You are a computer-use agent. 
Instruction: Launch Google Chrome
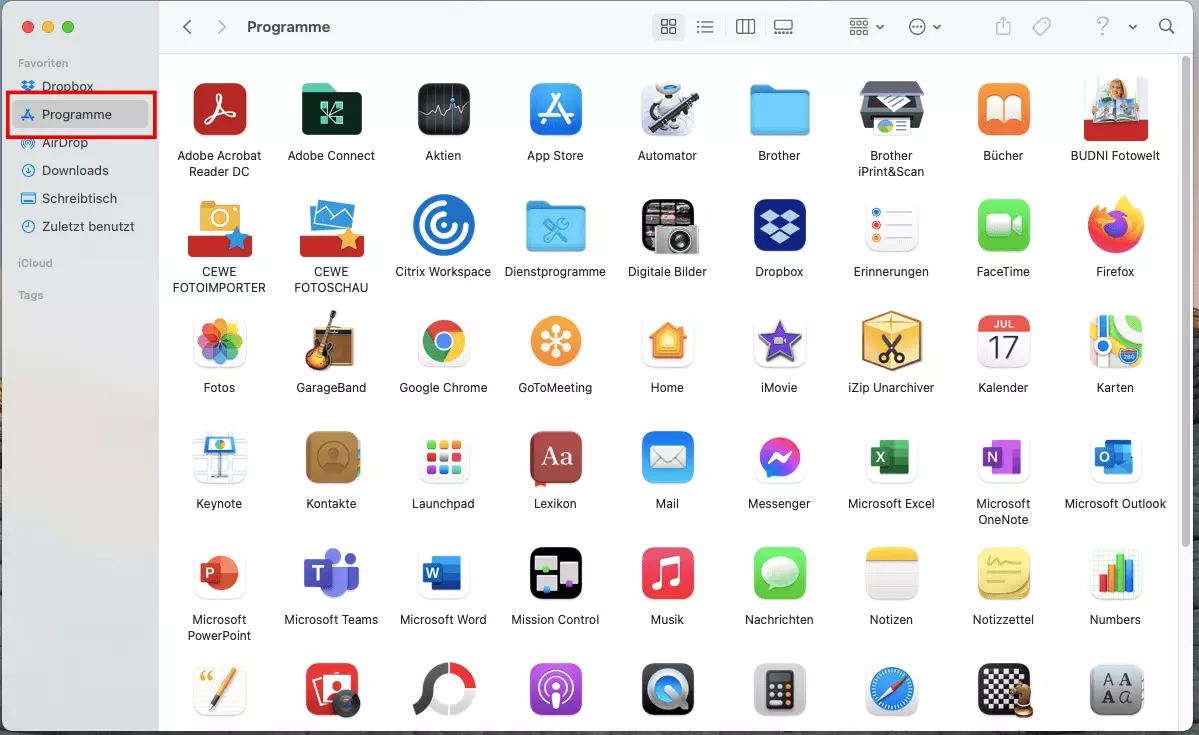pos(444,342)
